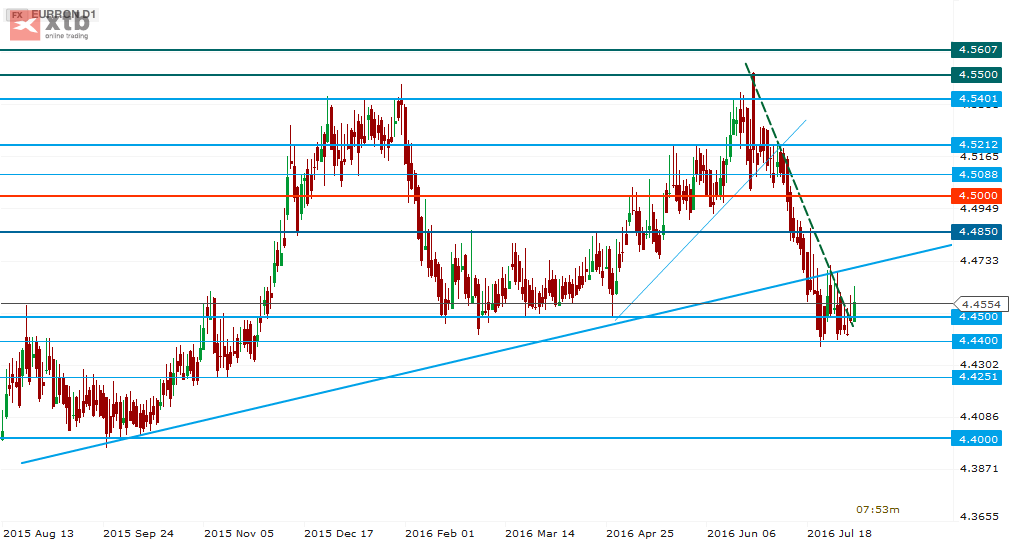Click the current price marker 4.4554

[x=979, y=303]
